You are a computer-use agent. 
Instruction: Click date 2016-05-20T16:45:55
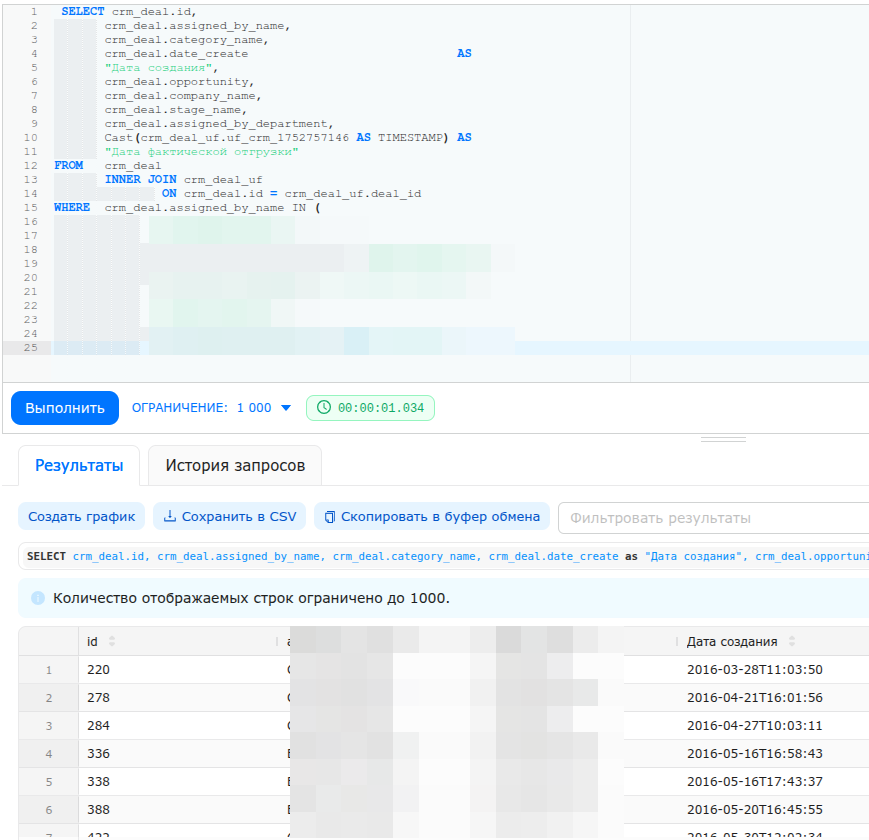tap(754, 810)
